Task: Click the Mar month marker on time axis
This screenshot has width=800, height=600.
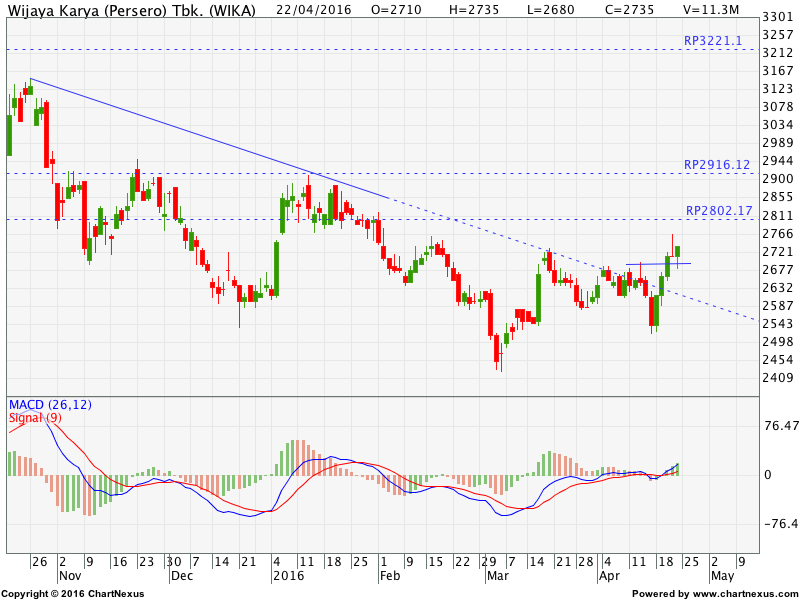Action: [498, 577]
